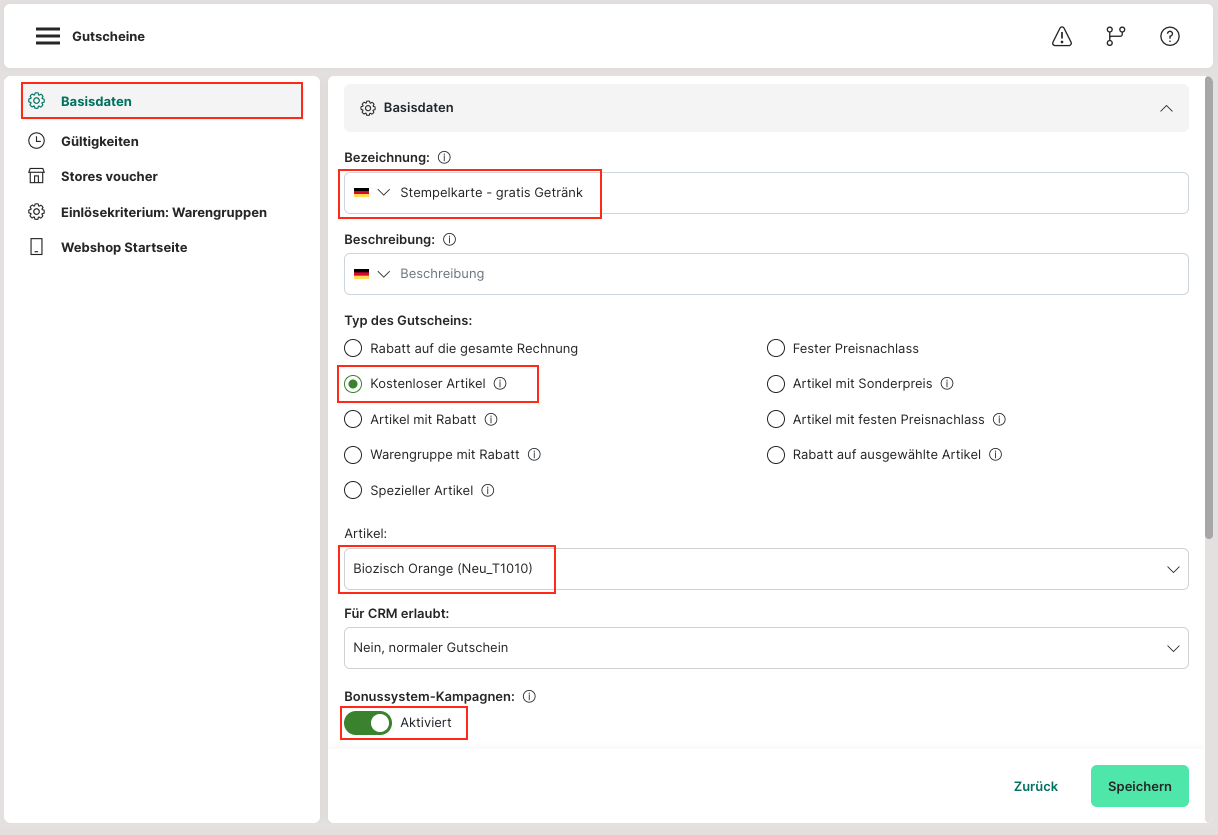Select Warengruppe mit Rabatt radio option
This screenshot has width=1218, height=835.
(x=353, y=455)
